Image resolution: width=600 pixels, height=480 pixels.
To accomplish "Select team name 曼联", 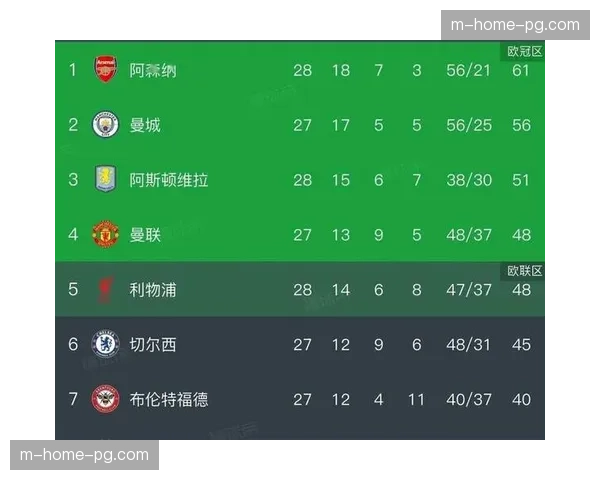I will click(145, 235).
